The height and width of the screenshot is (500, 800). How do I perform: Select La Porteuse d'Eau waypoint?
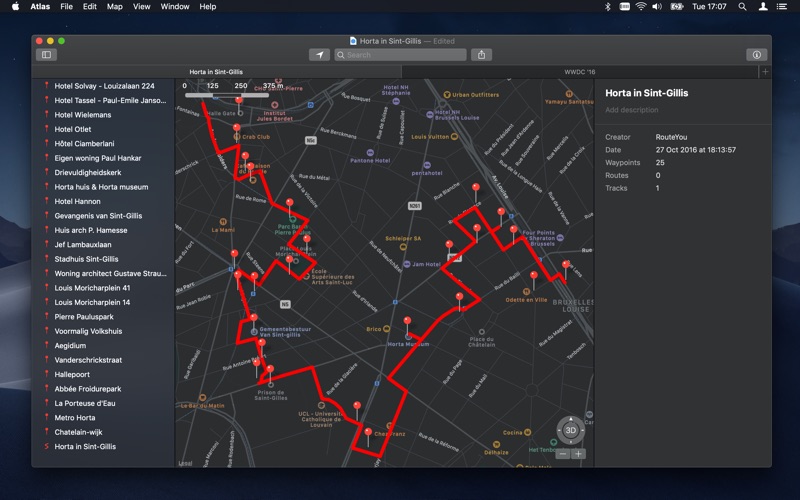pos(103,403)
